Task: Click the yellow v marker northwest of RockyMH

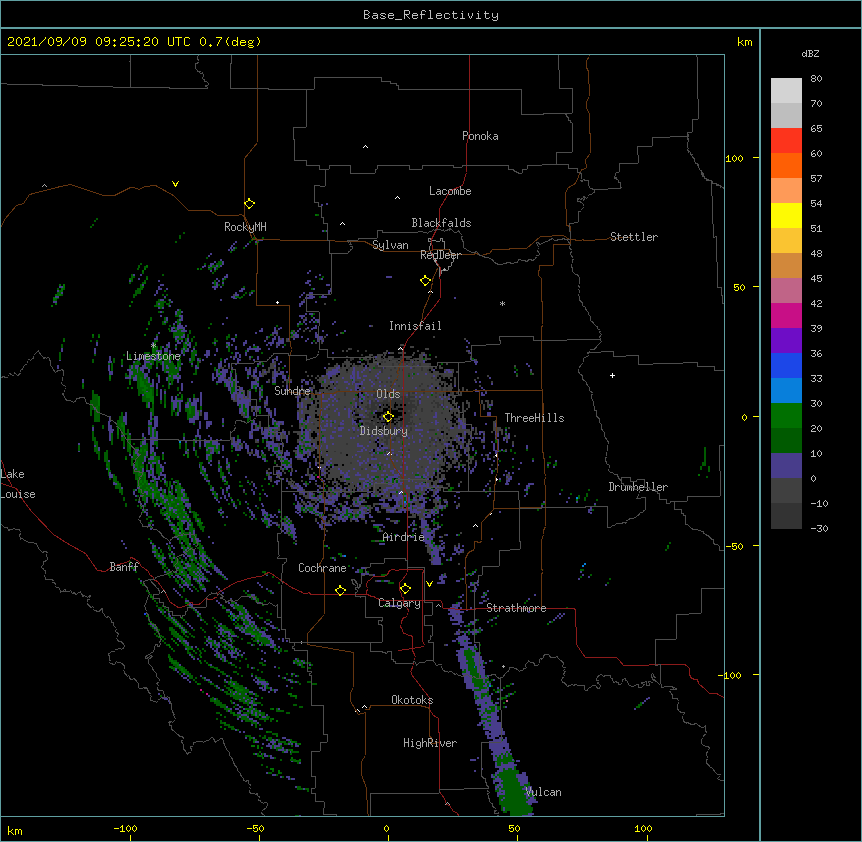Action: pos(175,184)
